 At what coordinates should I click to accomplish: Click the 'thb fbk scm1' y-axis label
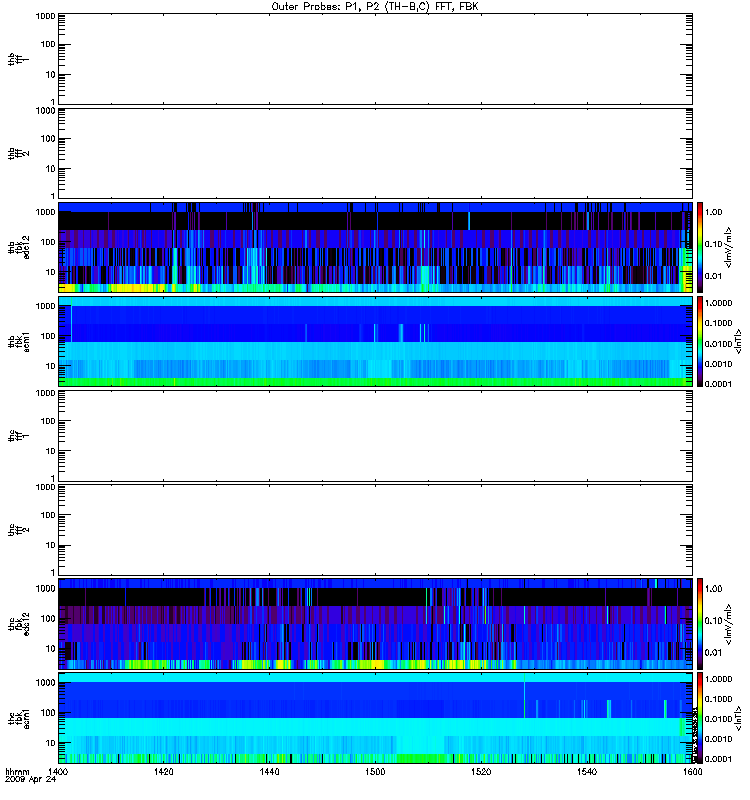pyautogui.click(x=18, y=342)
